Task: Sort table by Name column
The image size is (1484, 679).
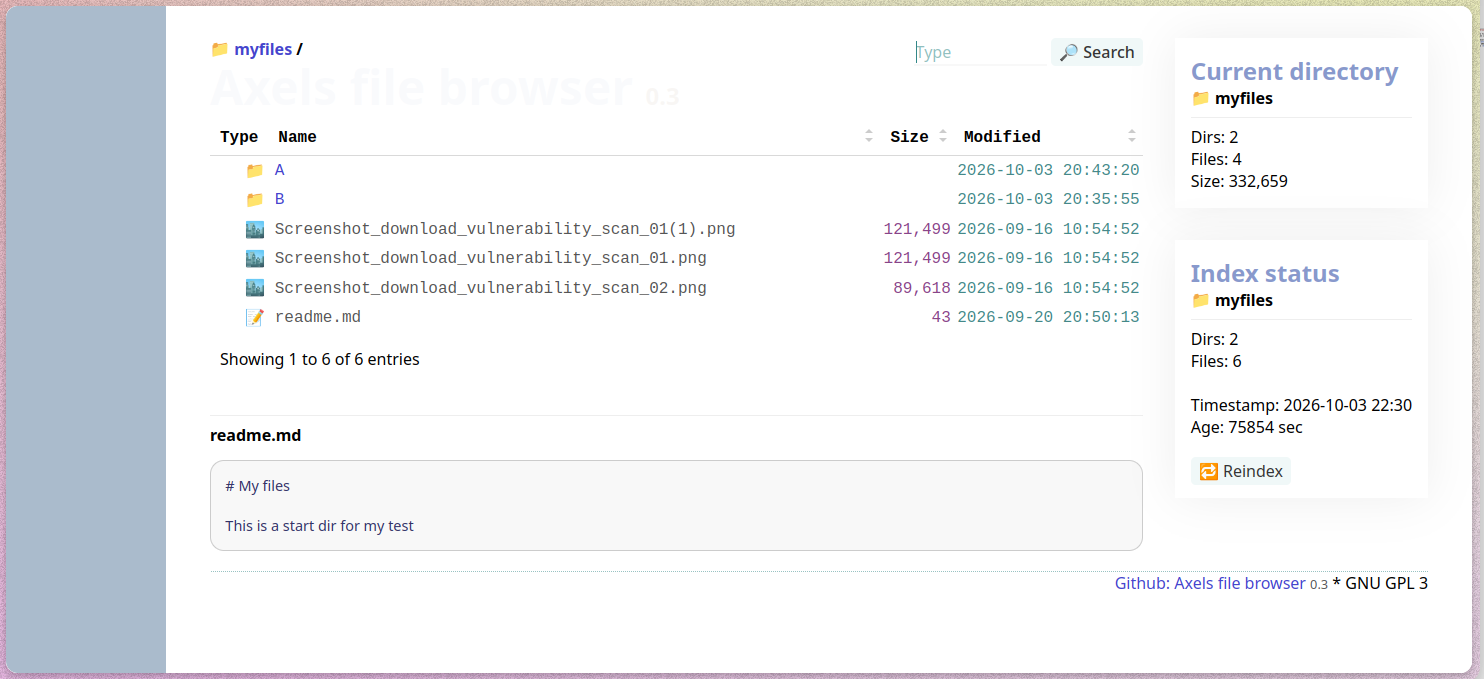Action: (x=575, y=137)
